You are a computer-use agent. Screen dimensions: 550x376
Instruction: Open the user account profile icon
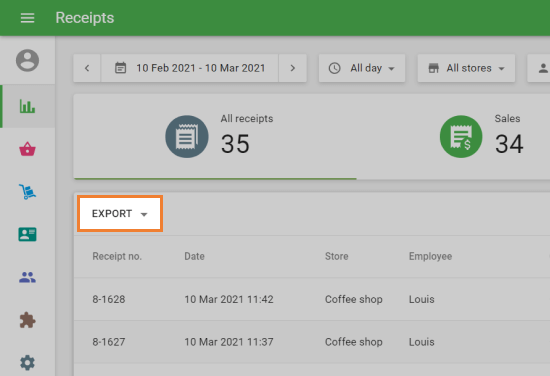27,60
